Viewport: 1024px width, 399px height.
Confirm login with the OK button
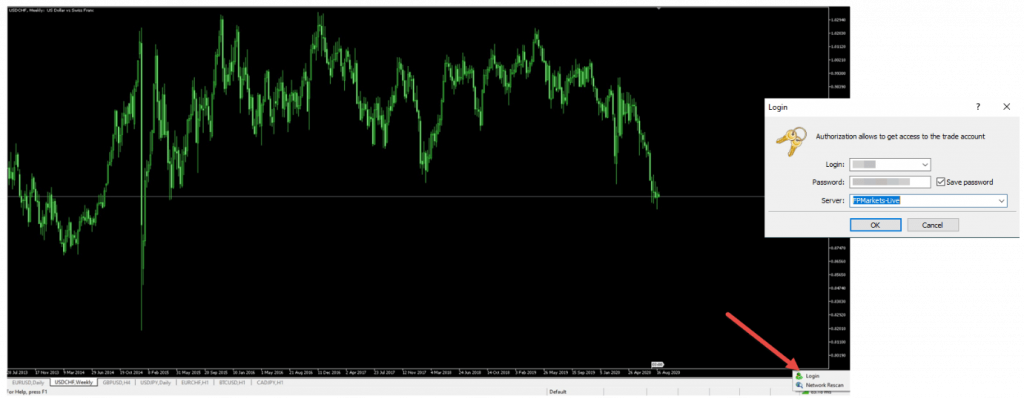pos(876,225)
